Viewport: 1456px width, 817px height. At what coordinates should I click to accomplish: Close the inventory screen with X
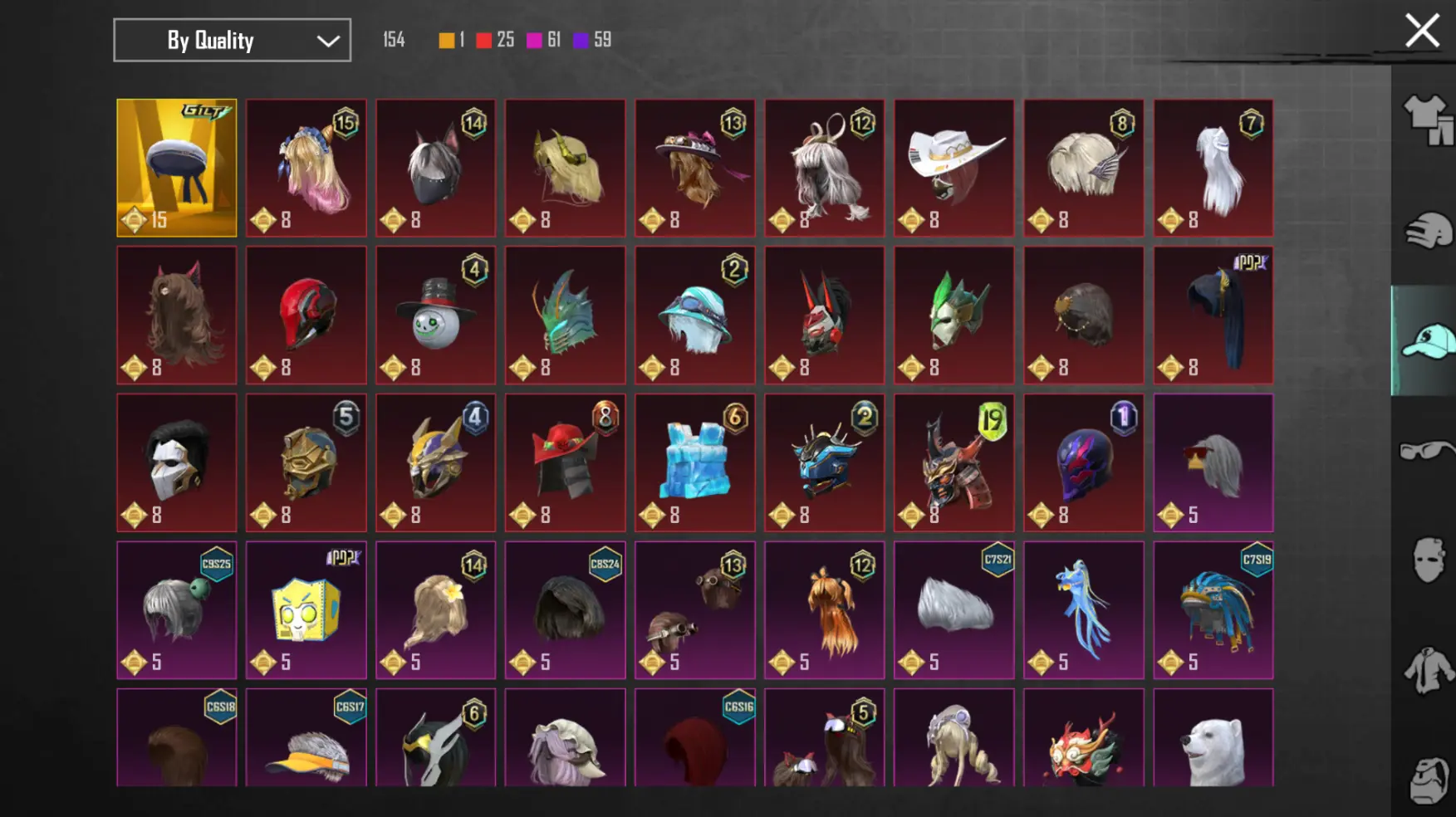click(x=1422, y=31)
